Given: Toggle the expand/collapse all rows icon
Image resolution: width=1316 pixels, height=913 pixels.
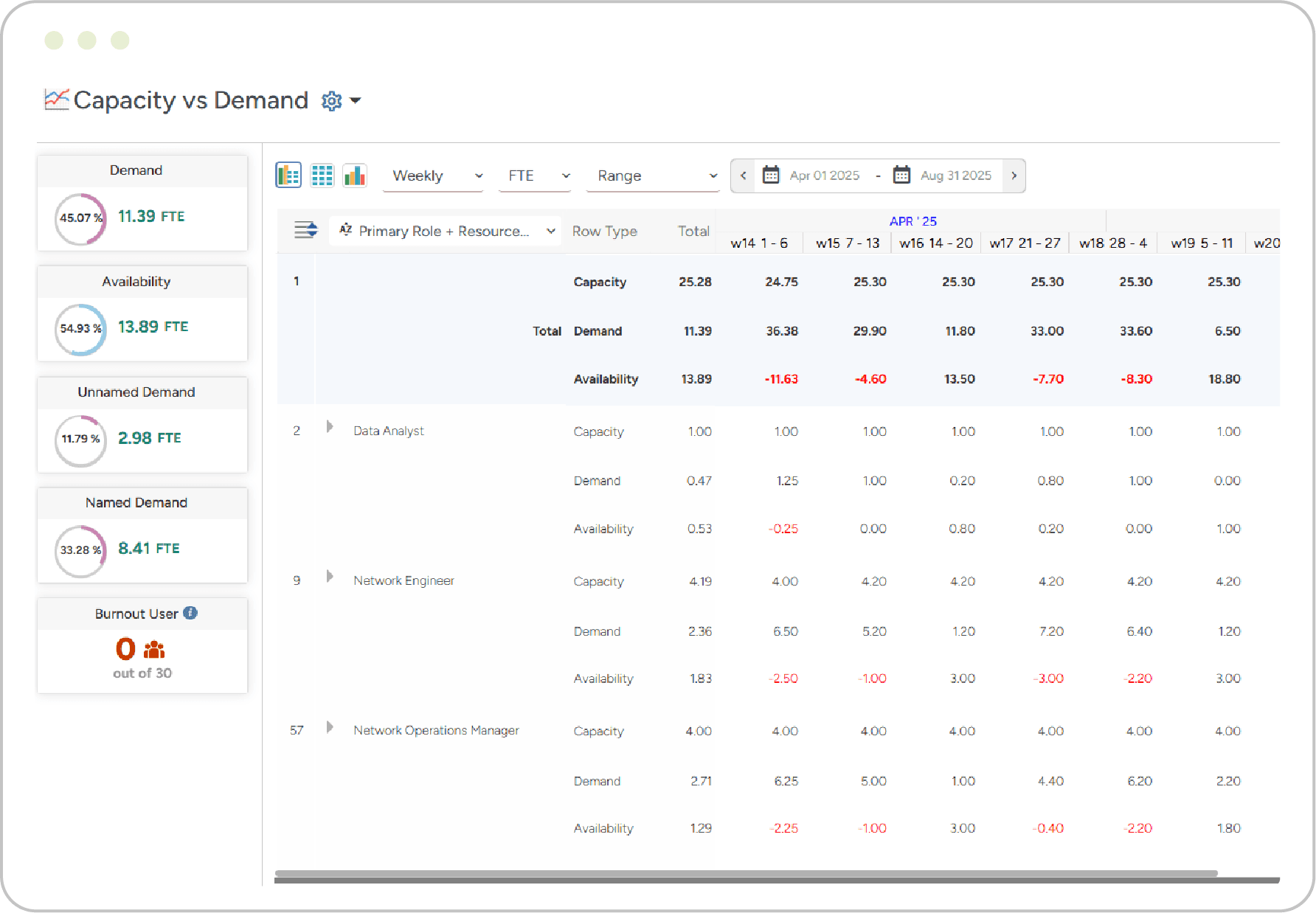Looking at the screenshot, I should click(305, 230).
